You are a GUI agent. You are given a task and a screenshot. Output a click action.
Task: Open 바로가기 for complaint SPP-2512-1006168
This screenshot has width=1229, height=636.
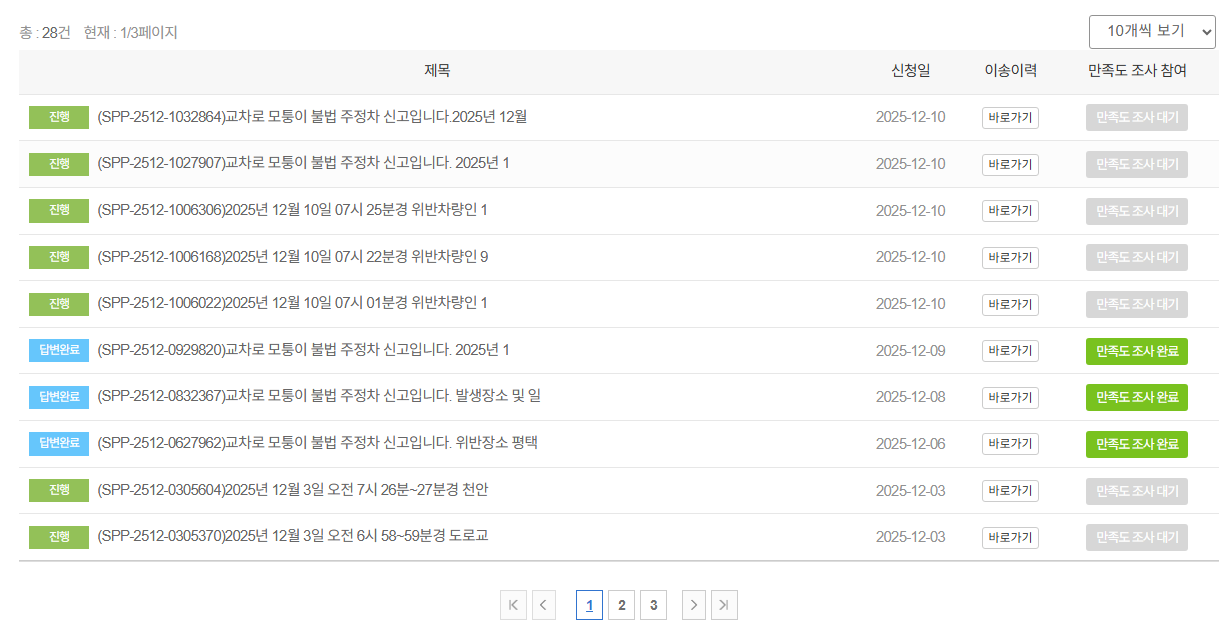pos(1009,257)
